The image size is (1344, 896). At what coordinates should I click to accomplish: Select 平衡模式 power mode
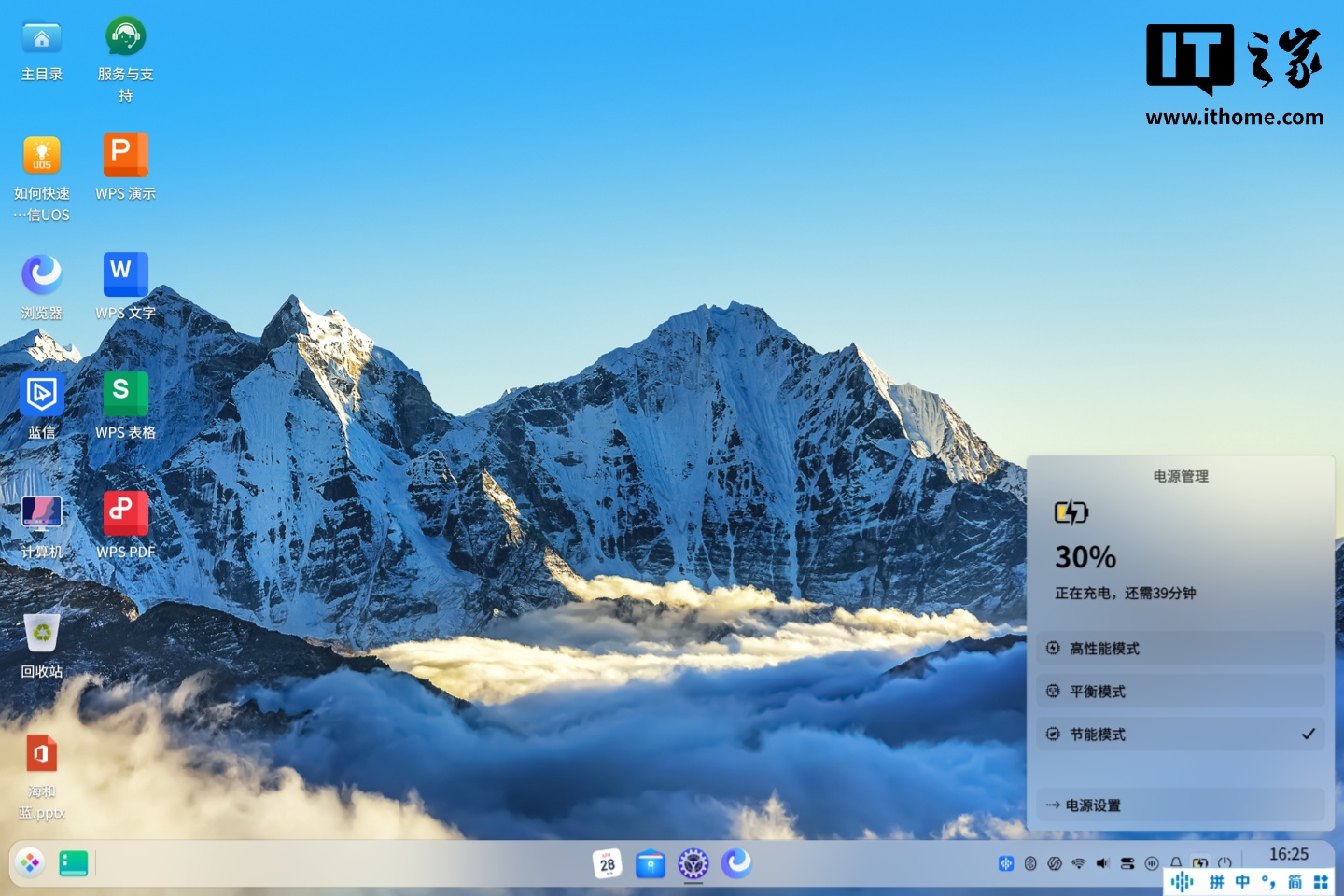coord(1180,691)
